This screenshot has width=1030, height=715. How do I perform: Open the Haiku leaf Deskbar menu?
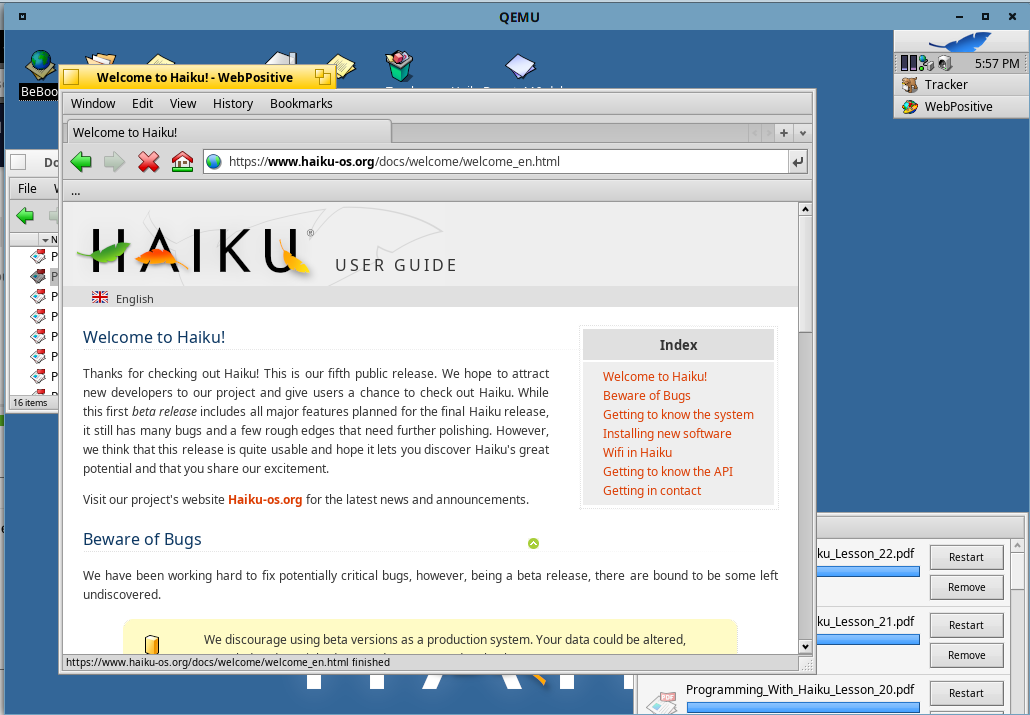(961, 43)
